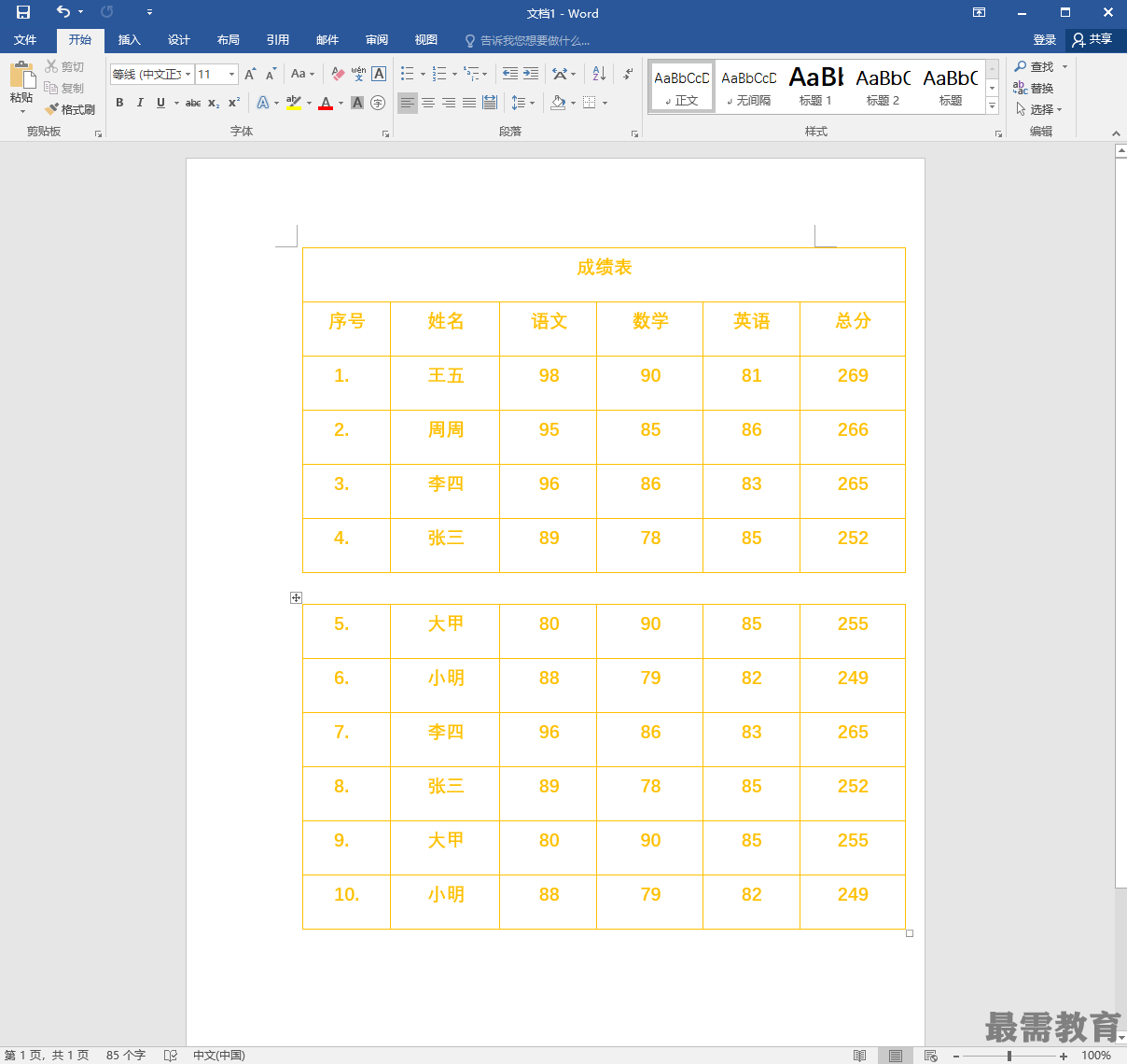The width and height of the screenshot is (1127, 1064).
Task: Toggle align right
Action: coord(449,103)
